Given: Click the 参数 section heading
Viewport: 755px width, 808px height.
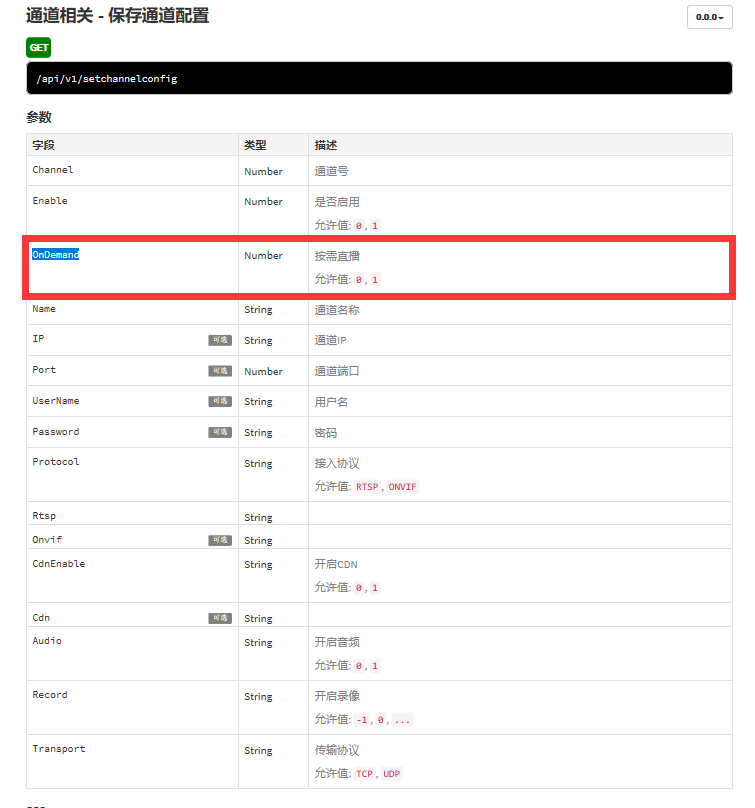Looking at the screenshot, I should 39,117.
